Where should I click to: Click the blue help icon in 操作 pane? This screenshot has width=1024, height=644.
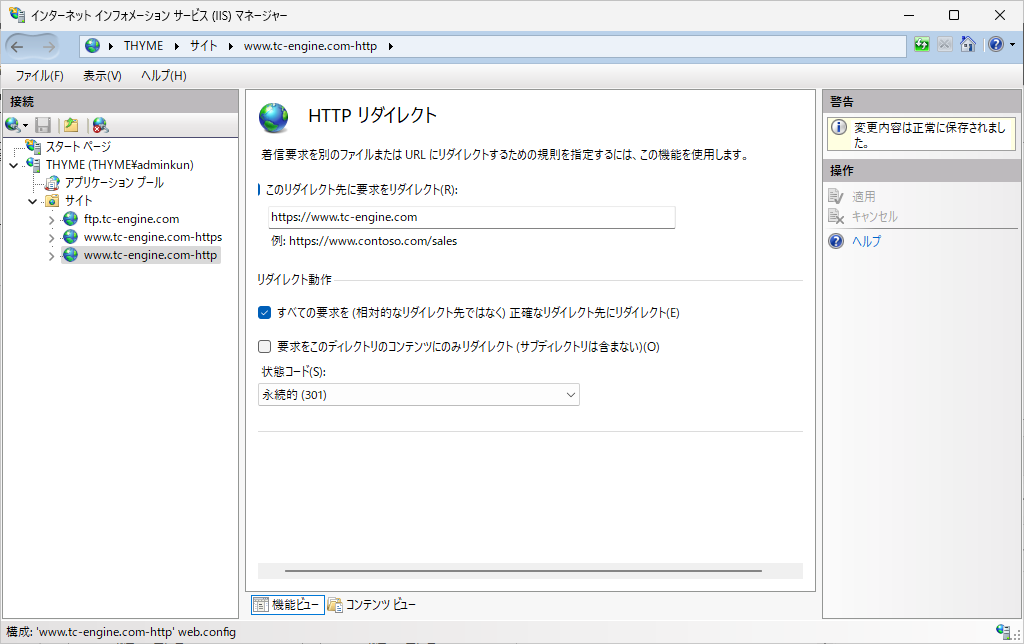tap(836, 241)
